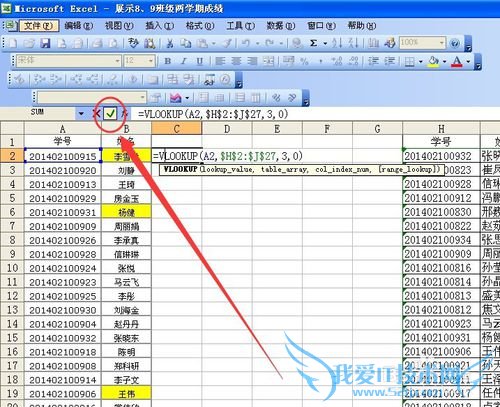Click Merge and Center icon
This screenshot has width=500, height=407.
point(268,61)
